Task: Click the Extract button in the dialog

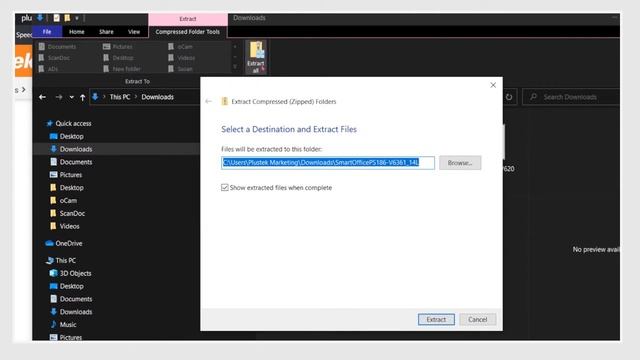Action: [x=436, y=319]
